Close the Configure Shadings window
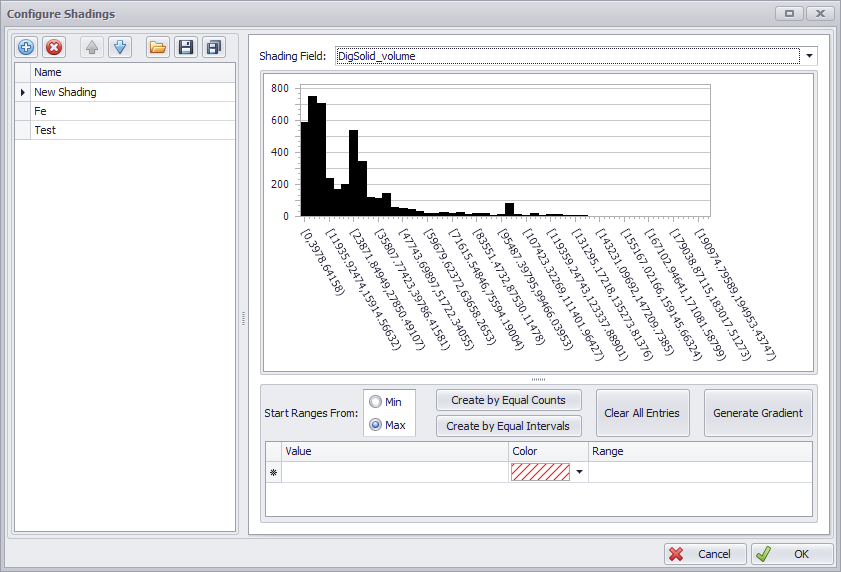 click(820, 13)
